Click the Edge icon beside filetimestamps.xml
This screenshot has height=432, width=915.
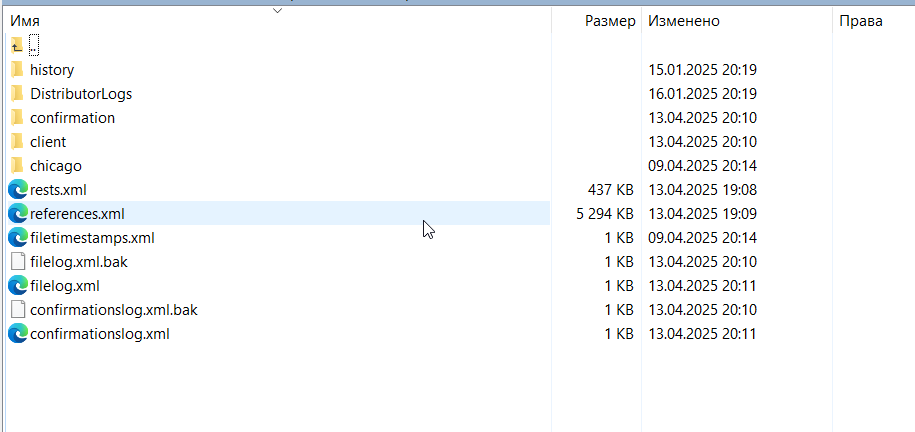coord(18,238)
